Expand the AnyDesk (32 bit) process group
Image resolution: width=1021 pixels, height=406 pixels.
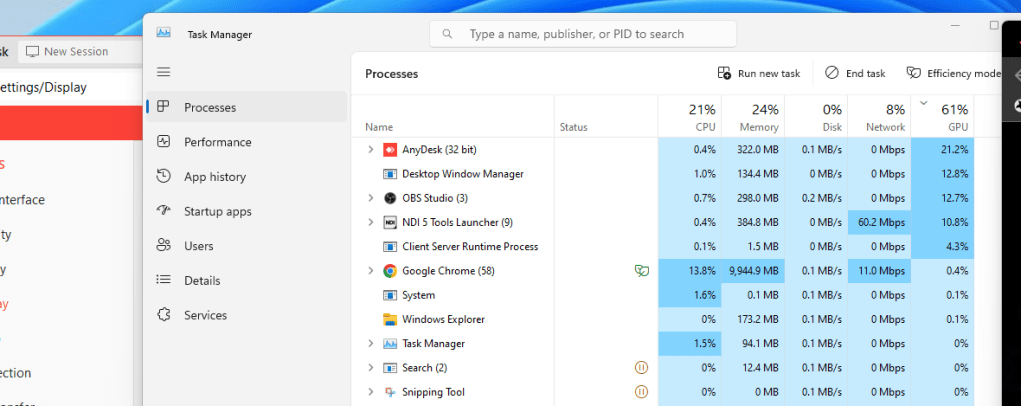[x=371, y=150]
